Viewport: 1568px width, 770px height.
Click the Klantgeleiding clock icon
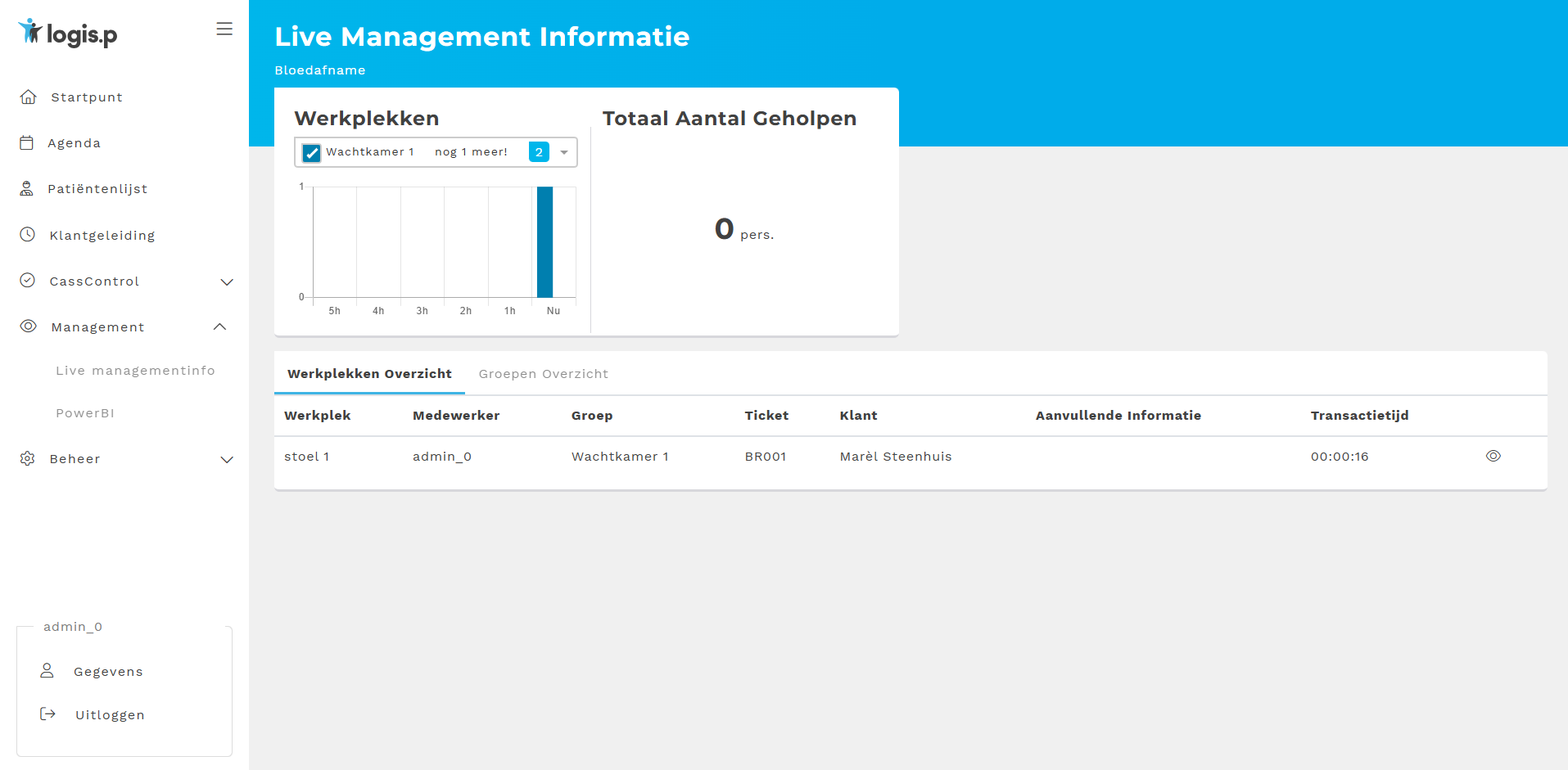pos(28,235)
